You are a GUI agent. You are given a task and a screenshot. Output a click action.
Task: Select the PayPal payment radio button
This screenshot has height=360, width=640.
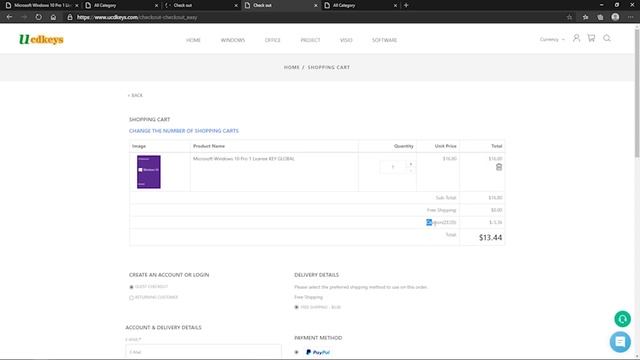click(x=296, y=352)
